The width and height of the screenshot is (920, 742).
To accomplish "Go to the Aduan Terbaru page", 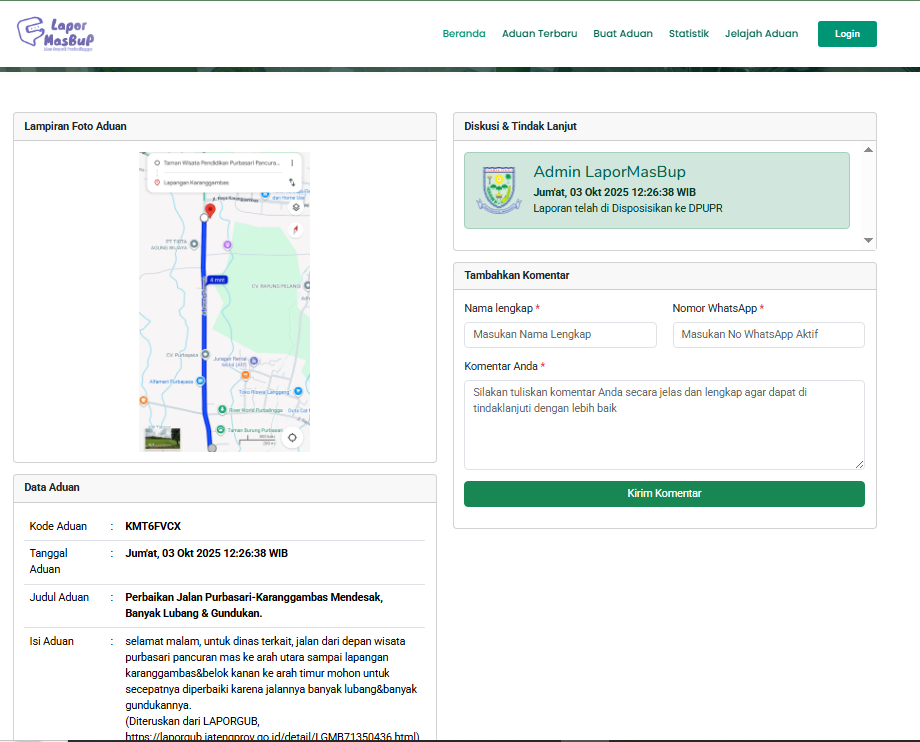I will pyautogui.click(x=539, y=34).
